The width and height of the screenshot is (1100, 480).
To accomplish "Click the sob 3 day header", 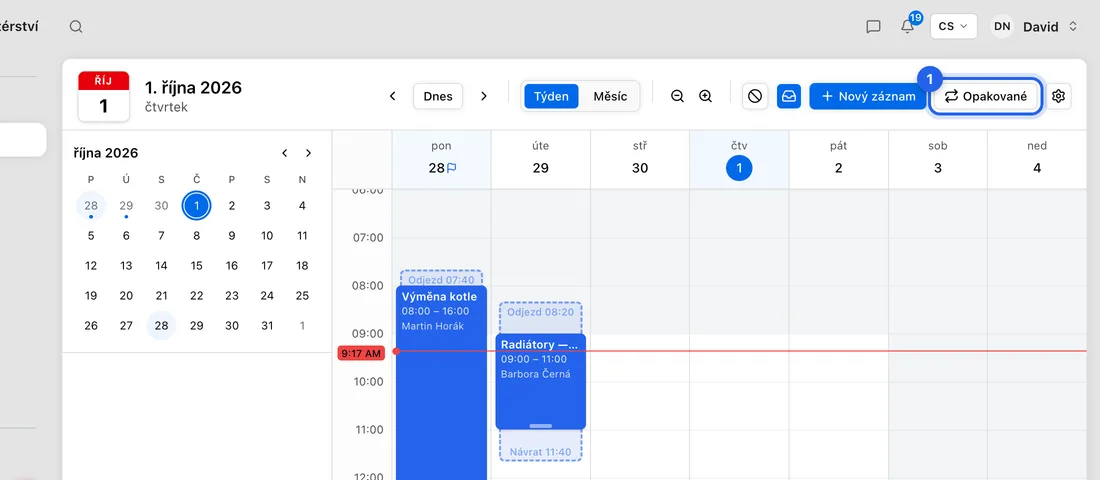I will tap(937, 157).
